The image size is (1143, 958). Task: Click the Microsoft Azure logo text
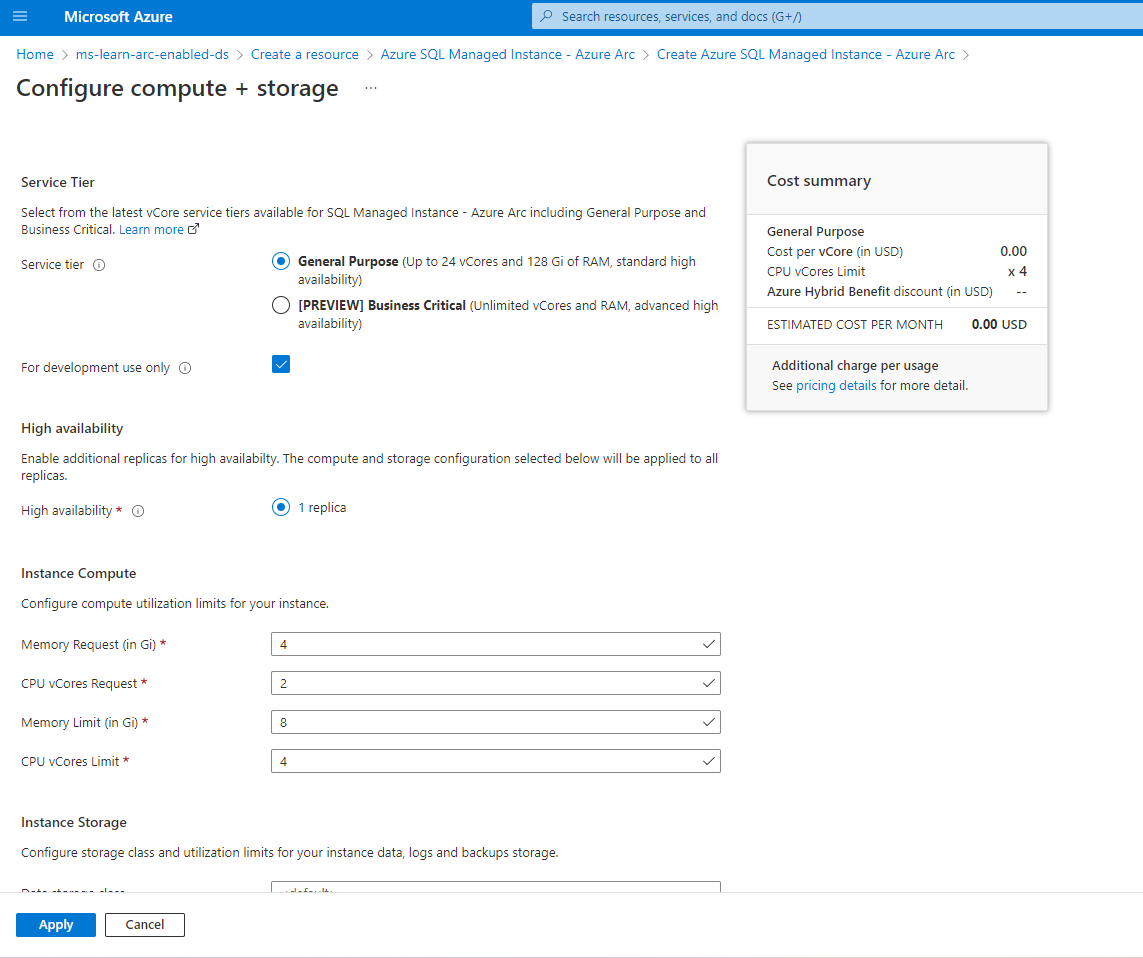(x=118, y=17)
